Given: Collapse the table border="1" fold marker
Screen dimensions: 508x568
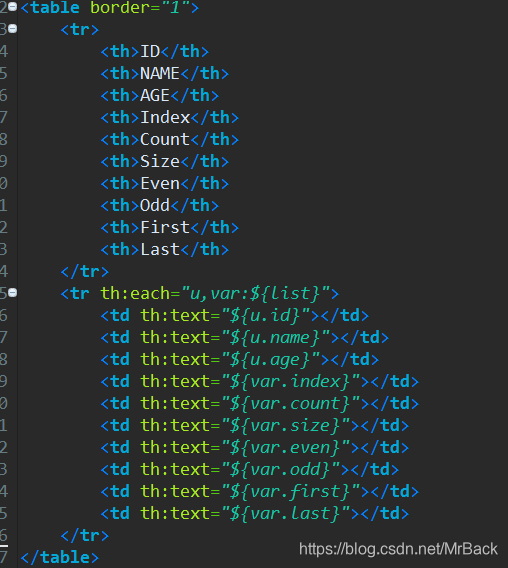Looking at the screenshot, I should pyautogui.click(x=13, y=7).
